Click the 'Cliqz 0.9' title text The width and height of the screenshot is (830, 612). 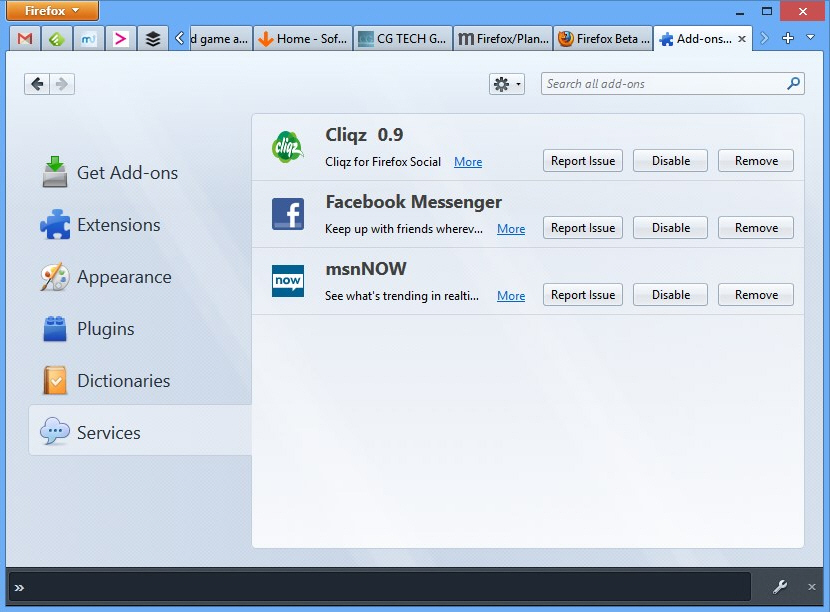(x=364, y=135)
